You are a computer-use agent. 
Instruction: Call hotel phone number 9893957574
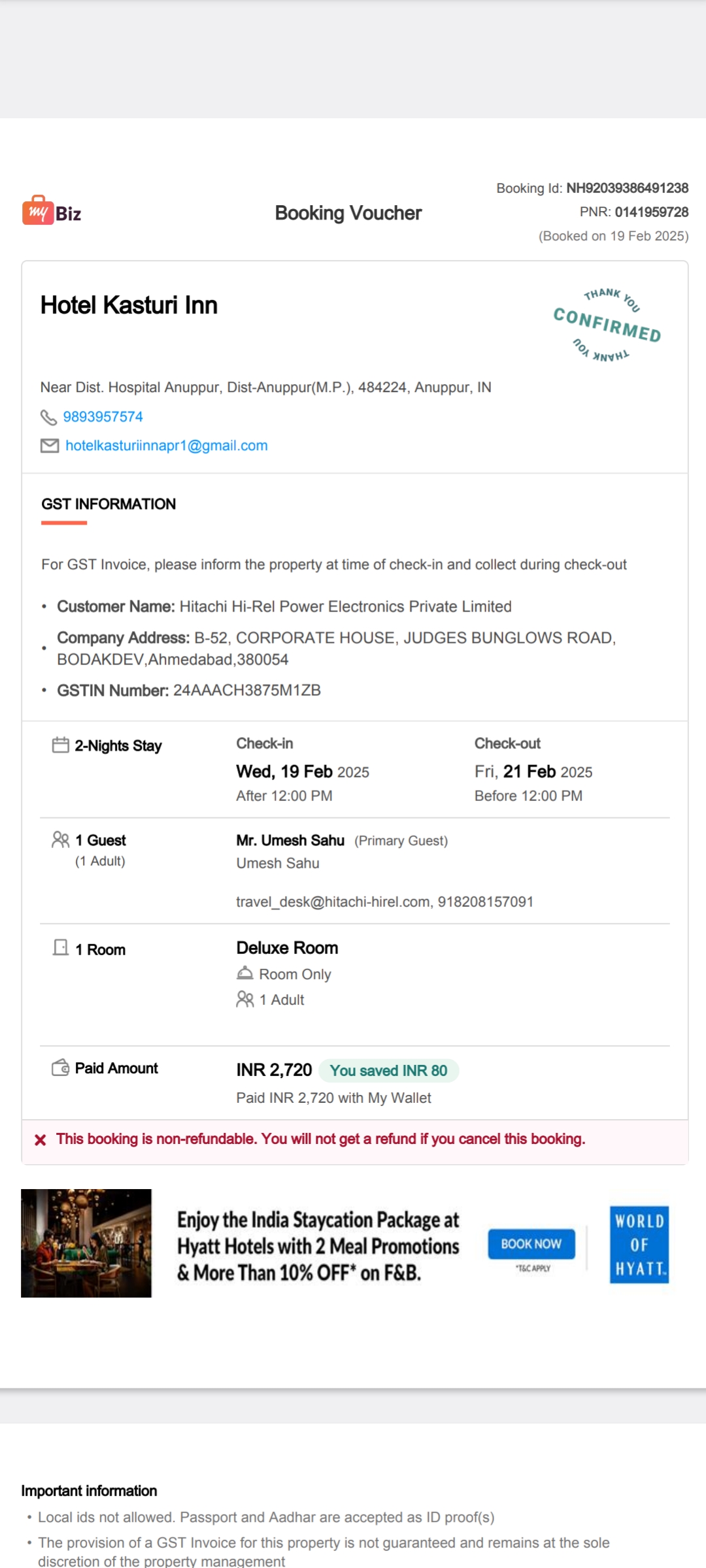click(x=103, y=417)
